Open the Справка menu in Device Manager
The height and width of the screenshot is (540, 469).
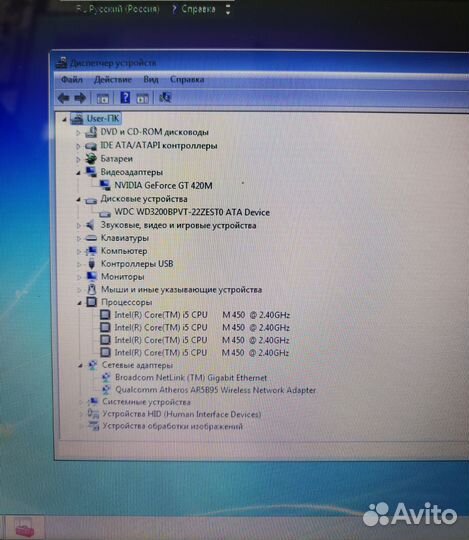187,80
